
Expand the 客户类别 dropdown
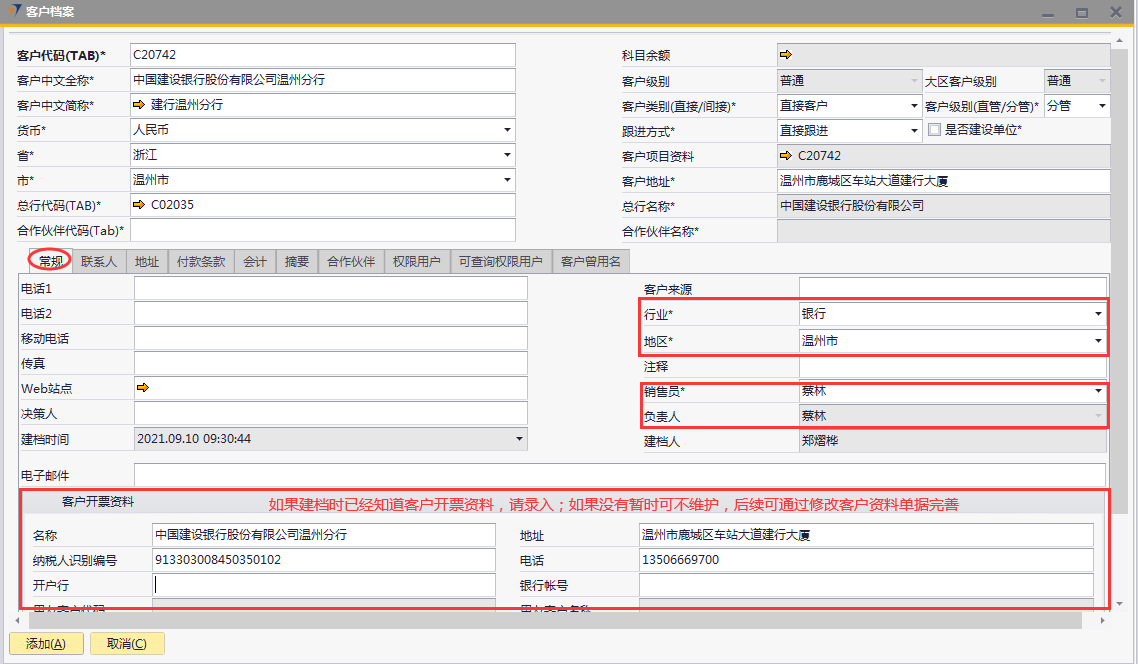[914, 106]
